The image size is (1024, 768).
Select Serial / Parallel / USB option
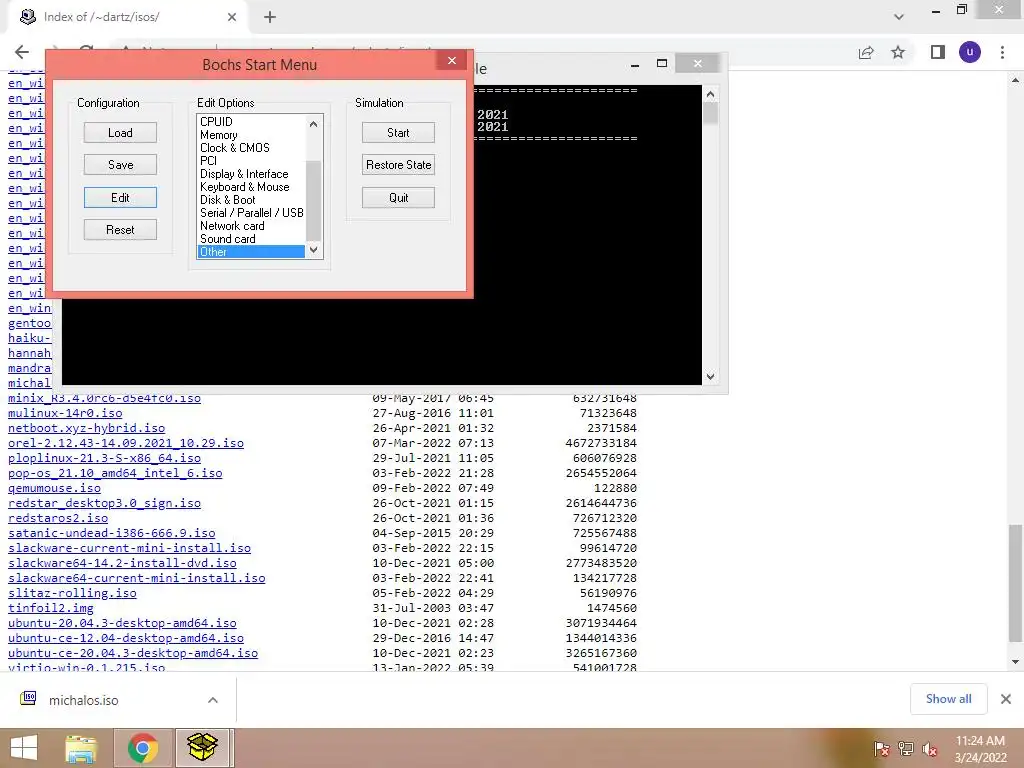point(251,213)
